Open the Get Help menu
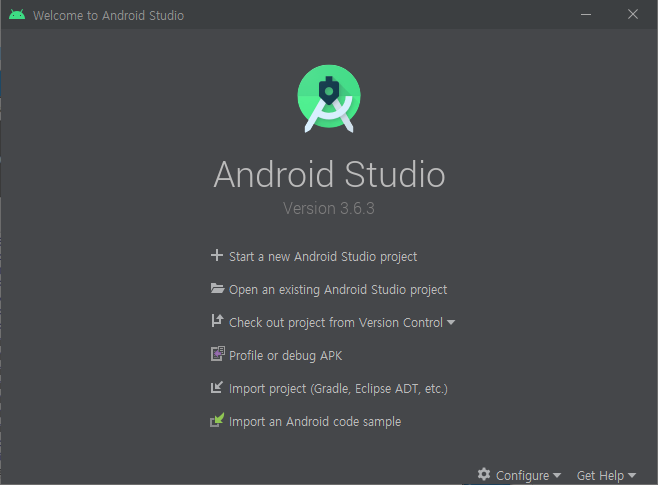 600,475
